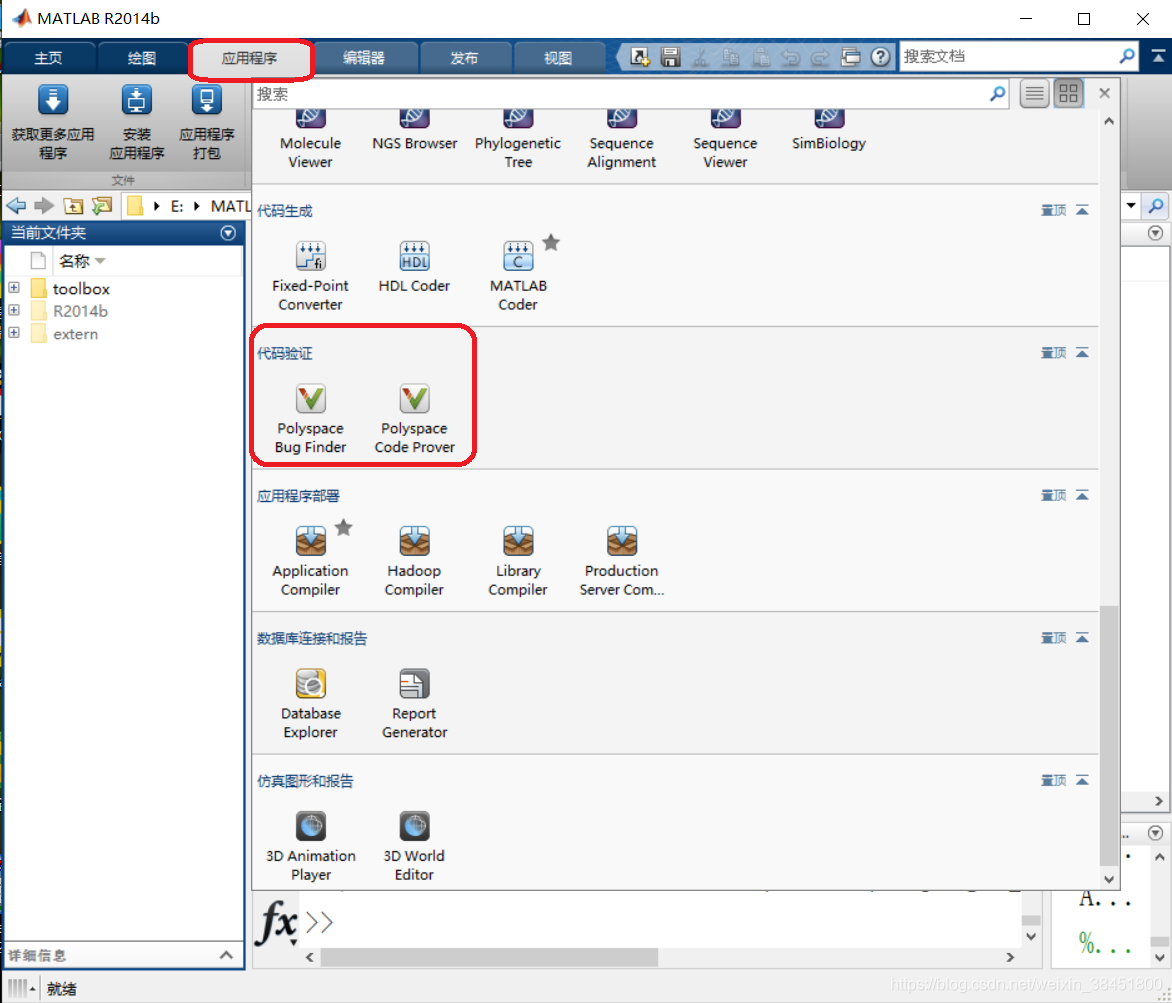Go up one folder level
The image size is (1172, 1003).
pos(73,206)
